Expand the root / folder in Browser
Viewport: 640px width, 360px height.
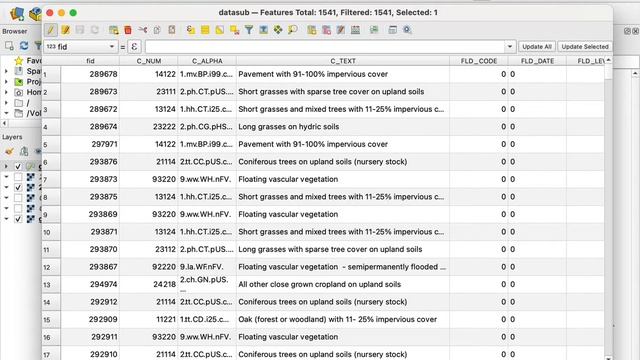pos(6,103)
